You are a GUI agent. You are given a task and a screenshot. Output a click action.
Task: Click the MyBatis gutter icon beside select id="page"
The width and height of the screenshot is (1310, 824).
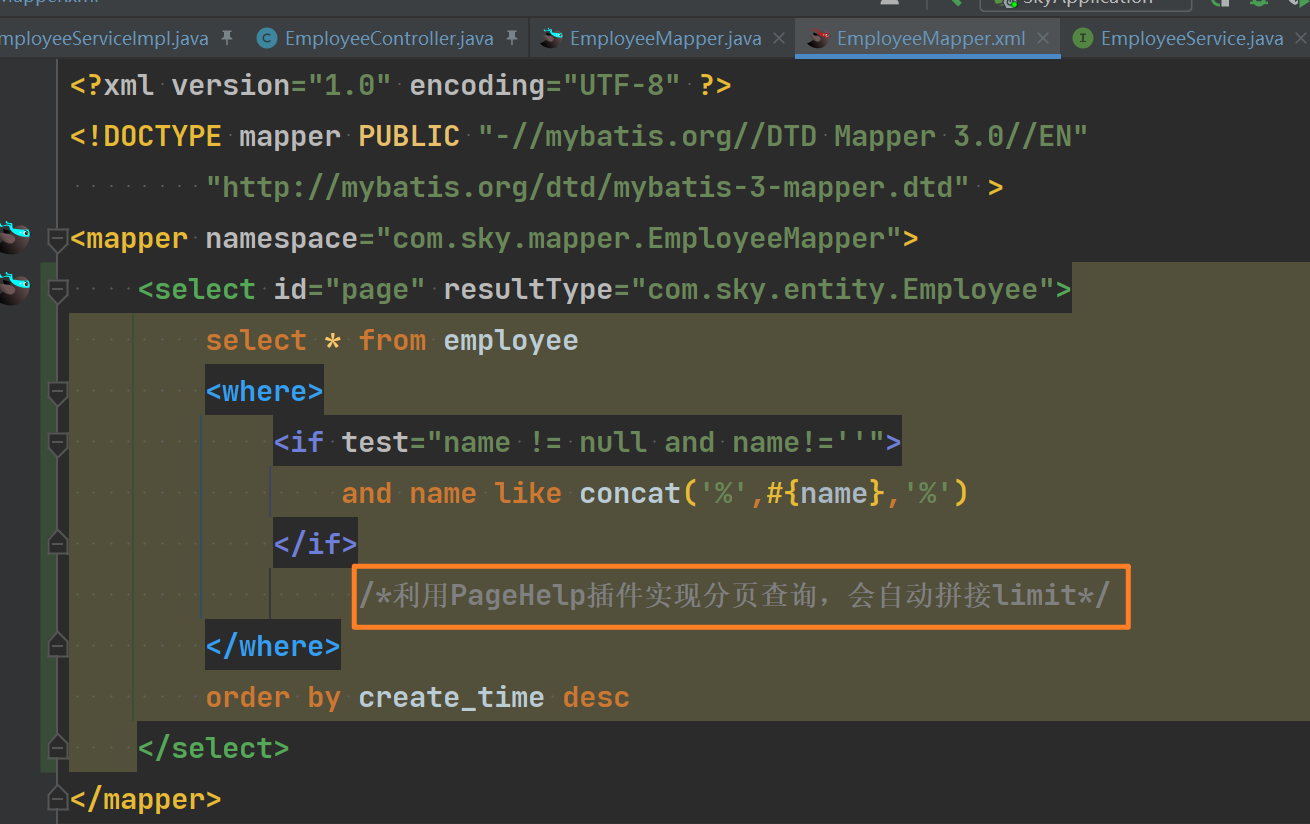pos(12,288)
